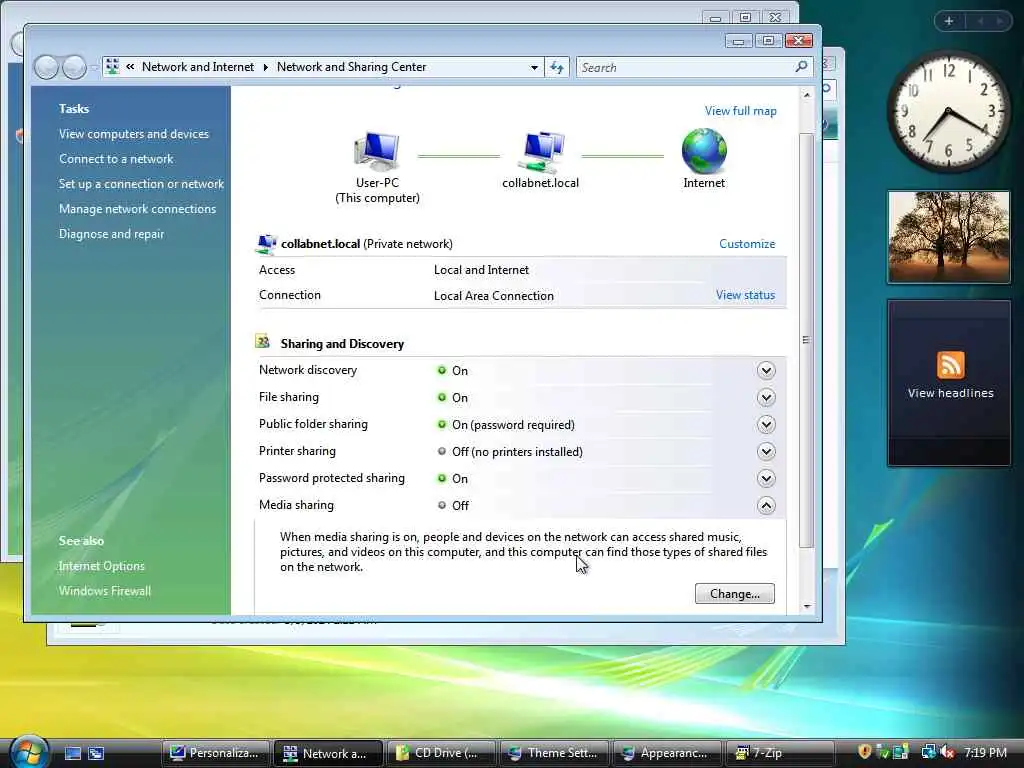Click the sidebar add gadget plus button
Viewport: 1024px width, 768px height.
click(x=949, y=21)
